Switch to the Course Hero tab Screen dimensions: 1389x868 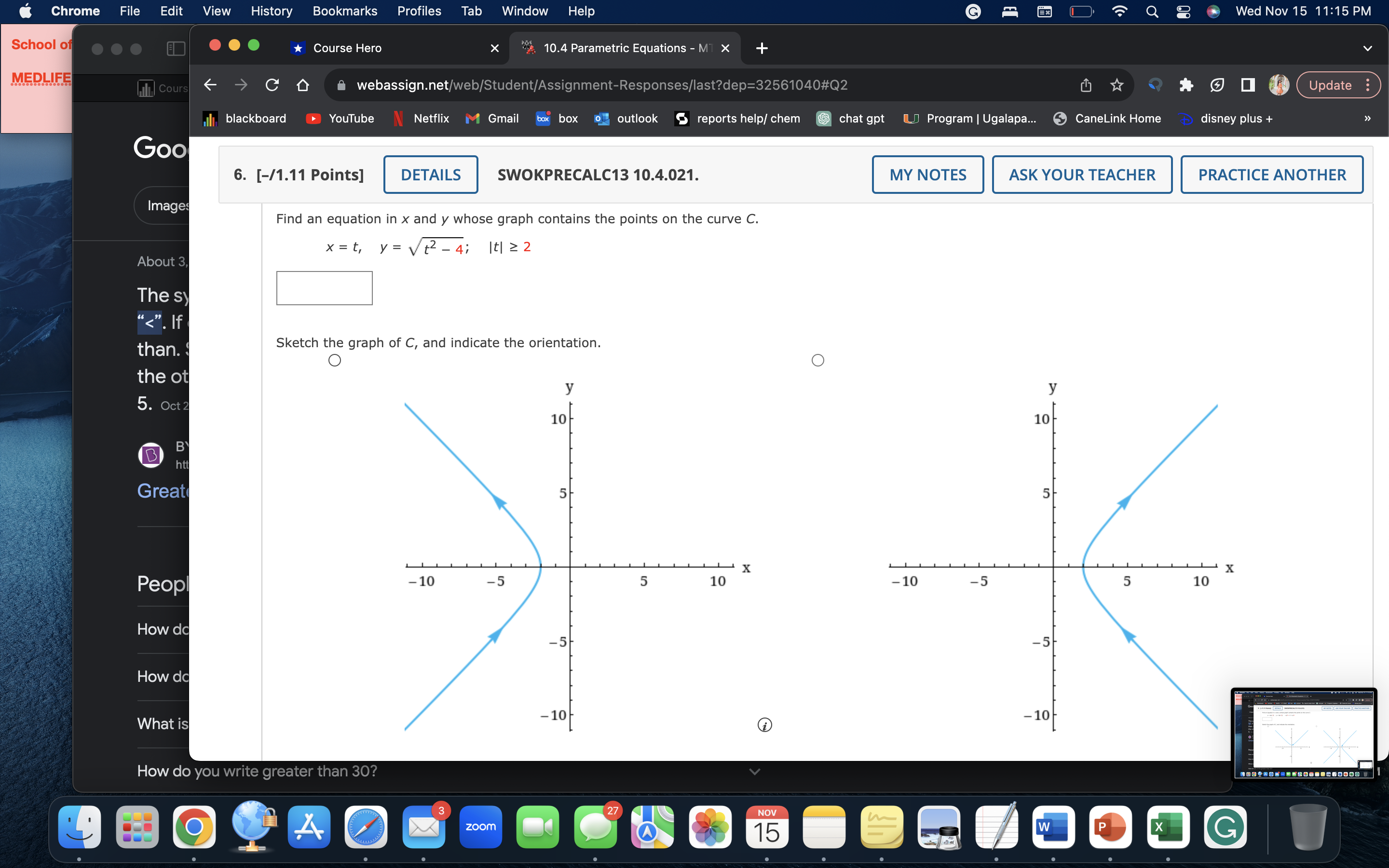tap(346, 48)
